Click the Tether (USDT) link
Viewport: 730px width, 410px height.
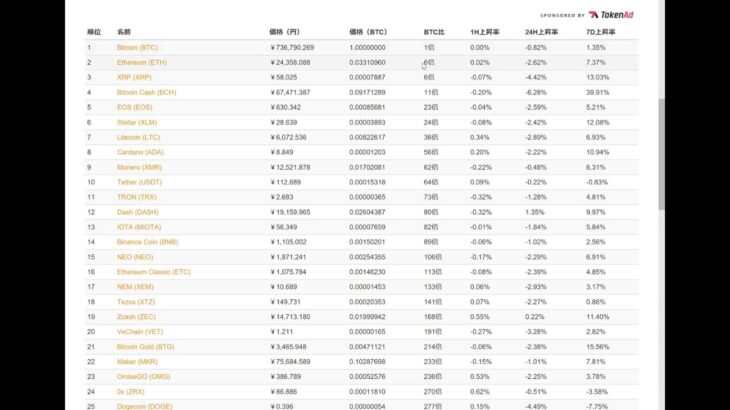coord(137,182)
